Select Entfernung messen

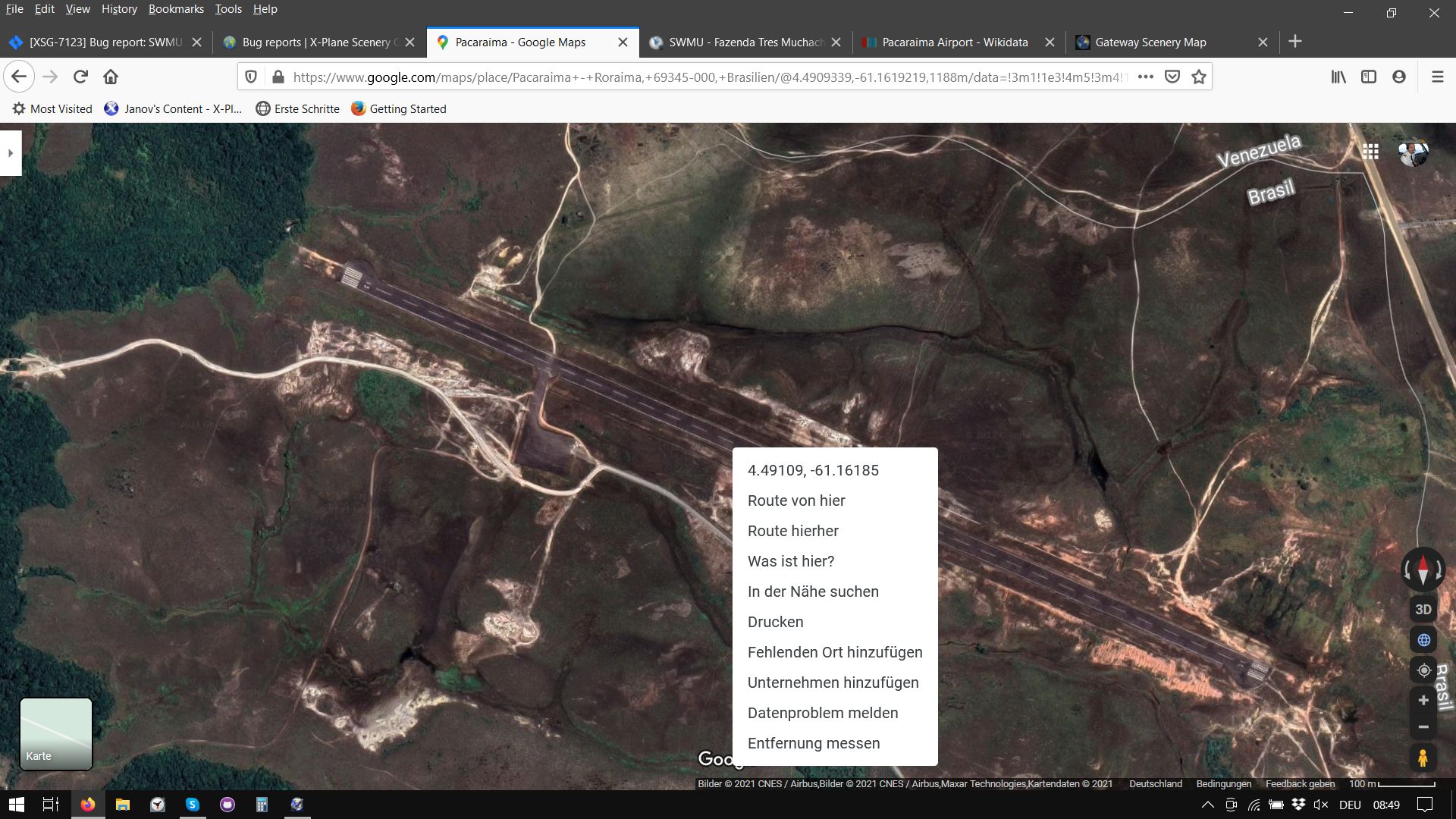pos(835,743)
